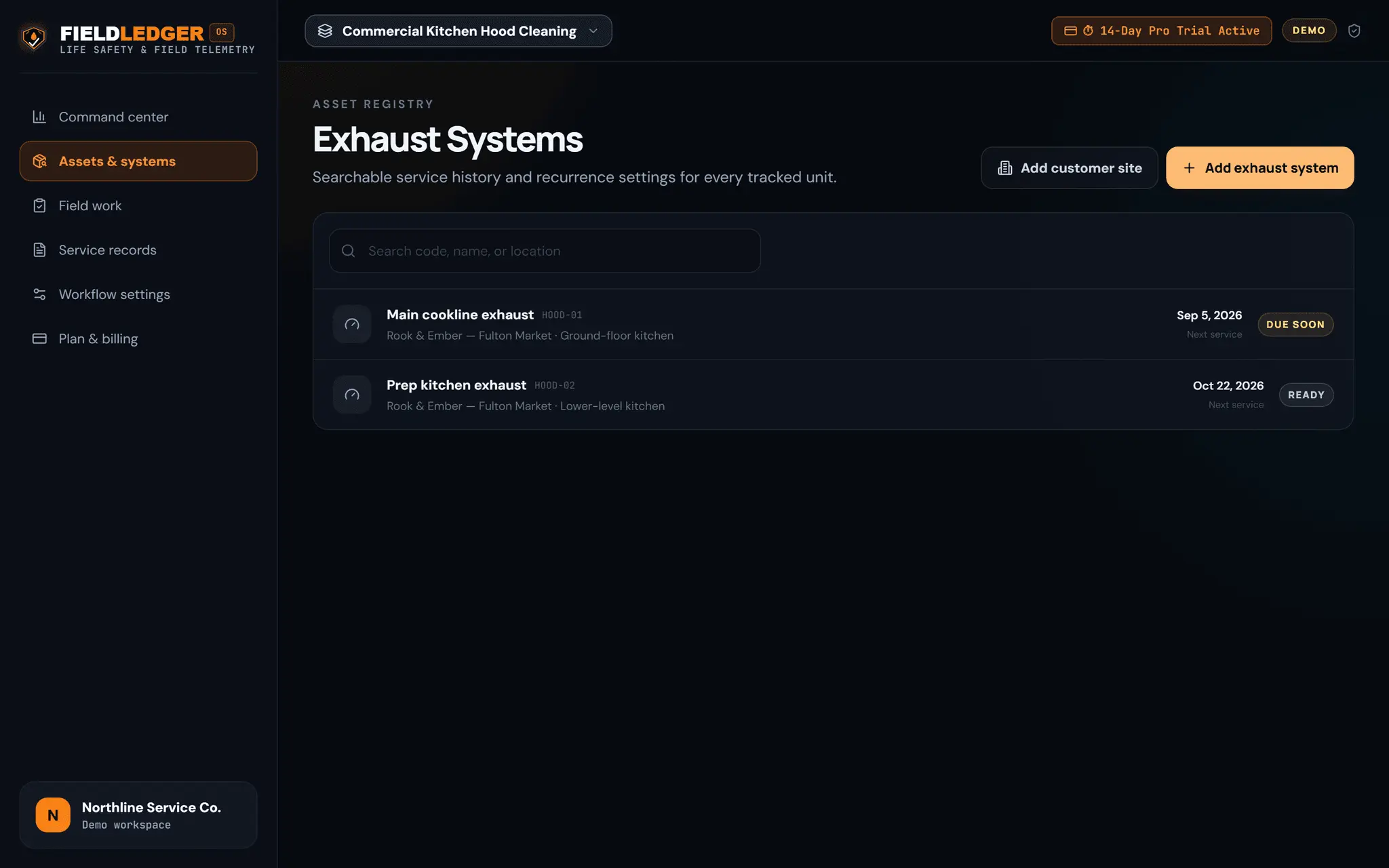Image resolution: width=1389 pixels, height=868 pixels.
Task: Click the 14-Day Pro Trial Active banner
Action: coord(1161,31)
